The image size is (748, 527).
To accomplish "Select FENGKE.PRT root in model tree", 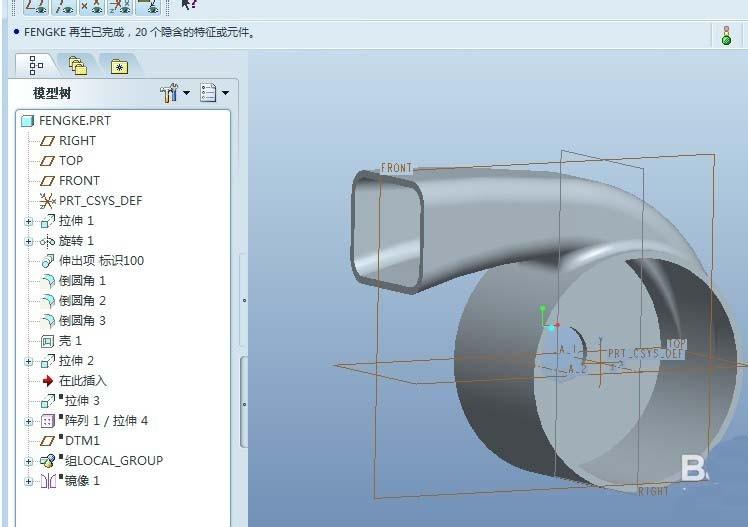I will coord(74,121).
